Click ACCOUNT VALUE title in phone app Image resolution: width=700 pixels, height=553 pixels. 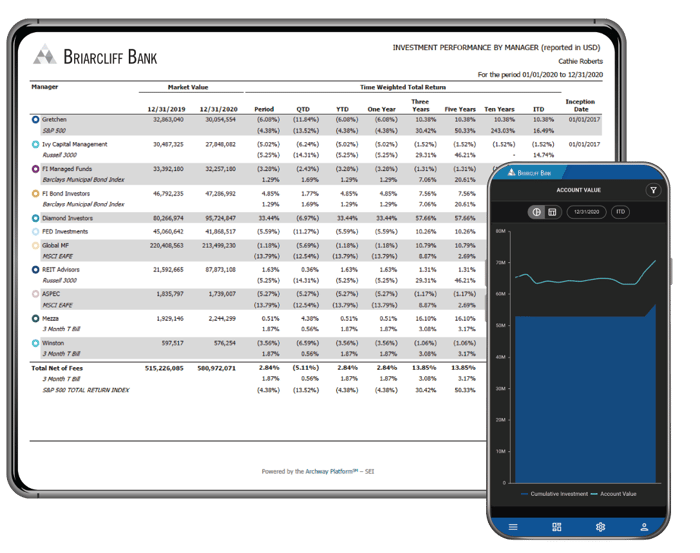tap(579, 190)
